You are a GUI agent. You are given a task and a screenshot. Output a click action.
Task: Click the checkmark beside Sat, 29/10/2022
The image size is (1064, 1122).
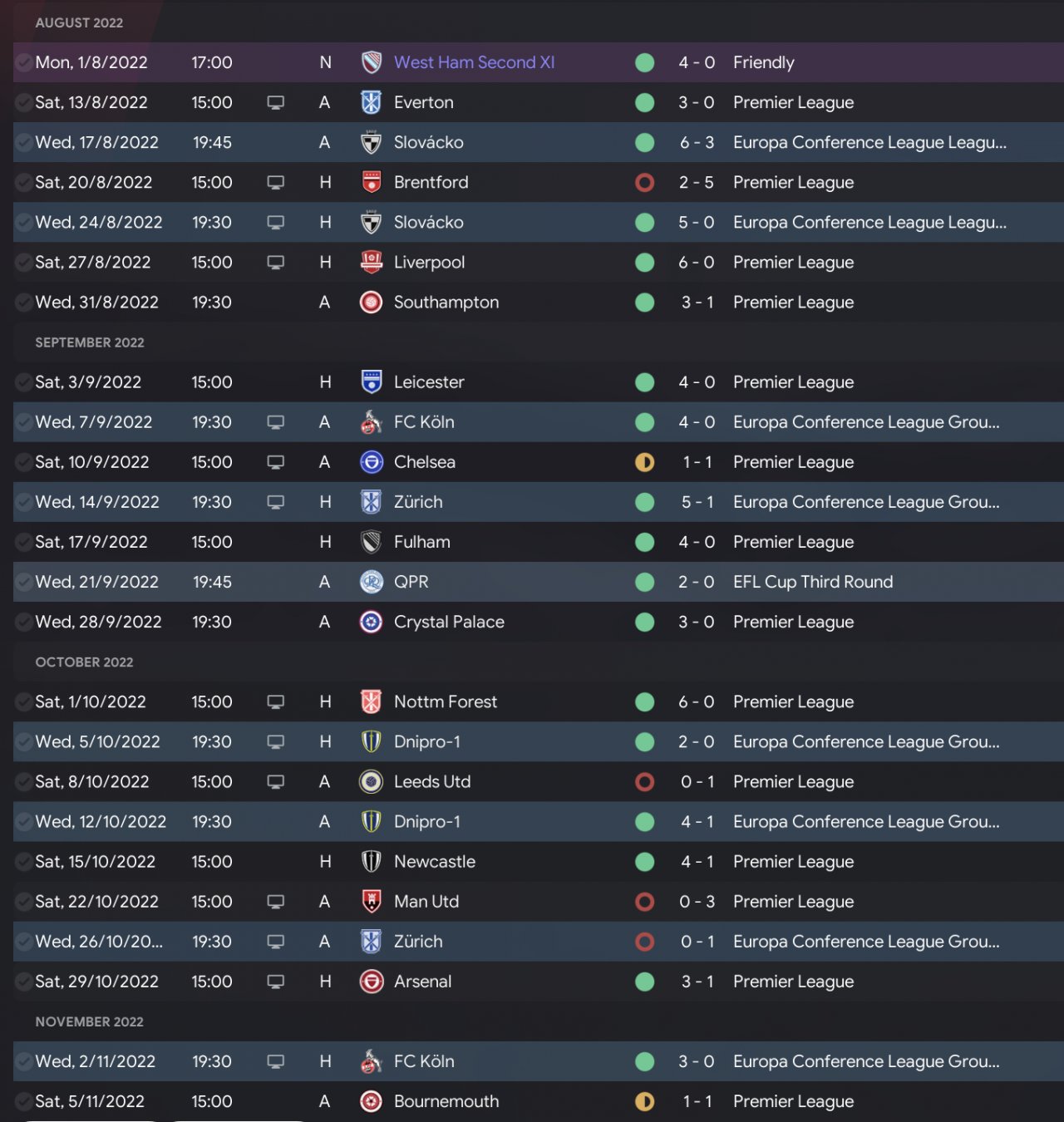(x=23, y=982)
